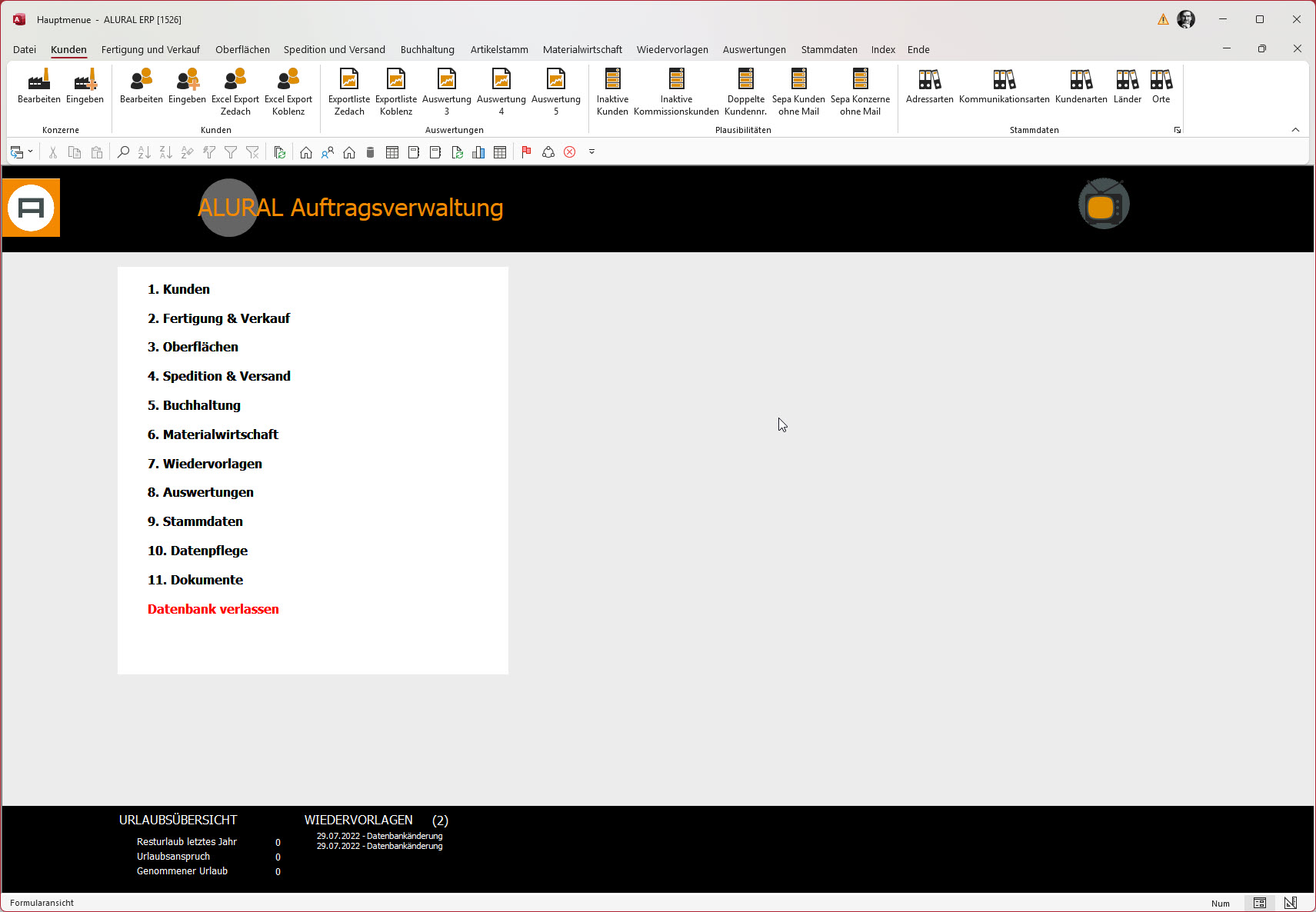
Task: Open the quick access toolbar customize dropdown
Action: pyautogui.click(x=591, y=151)
